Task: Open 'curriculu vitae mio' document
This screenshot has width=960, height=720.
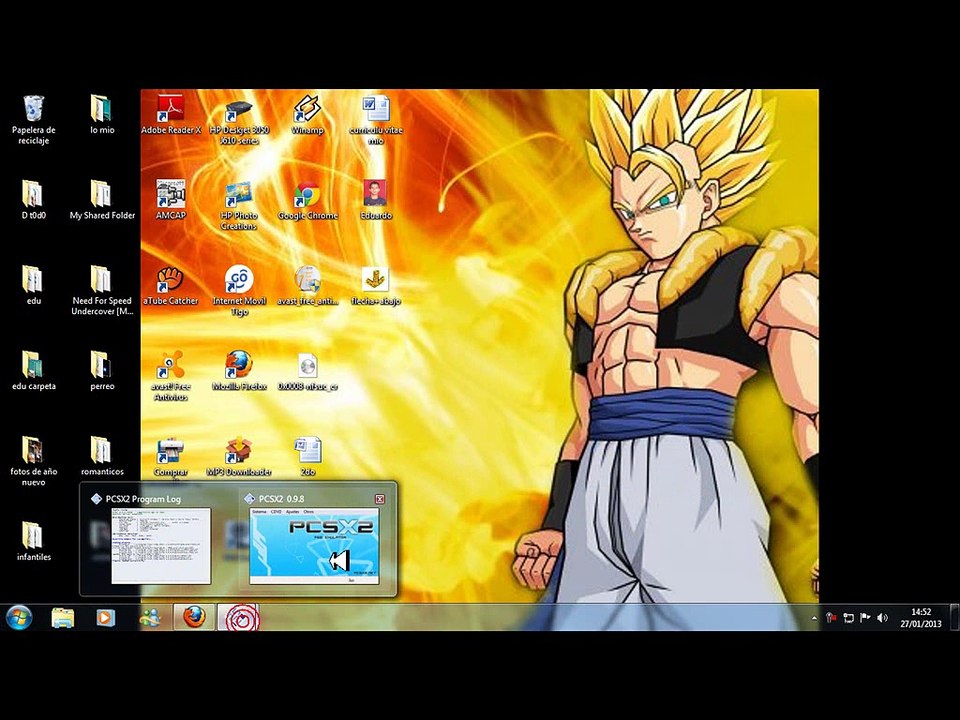Action: point(375,109)
